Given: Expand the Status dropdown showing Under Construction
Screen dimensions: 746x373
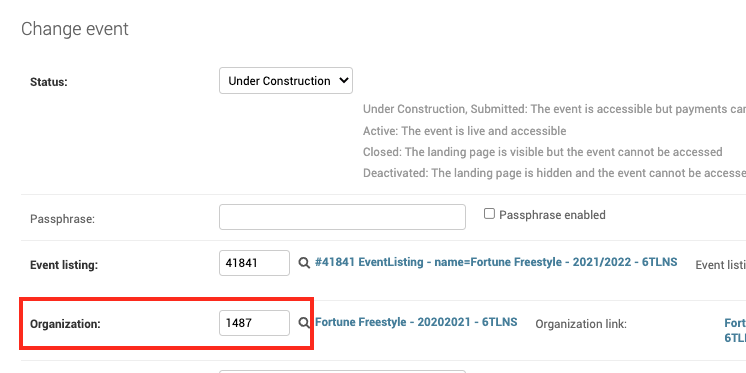Looking at the screenshot, I should tap(285, 80).
